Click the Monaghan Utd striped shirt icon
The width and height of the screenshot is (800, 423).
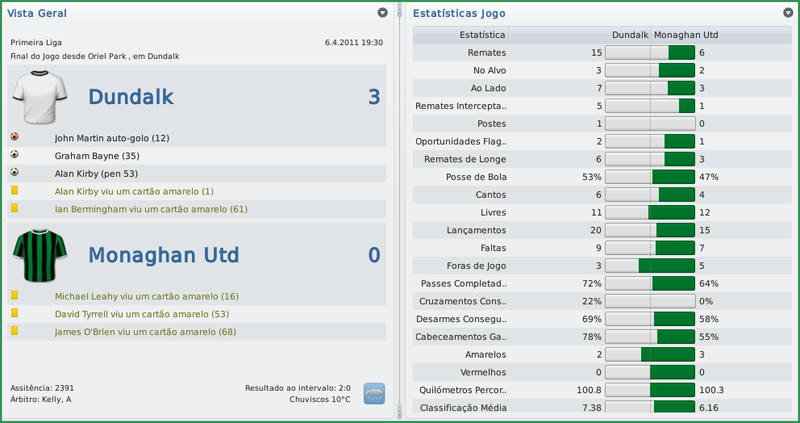coord(40,255)
